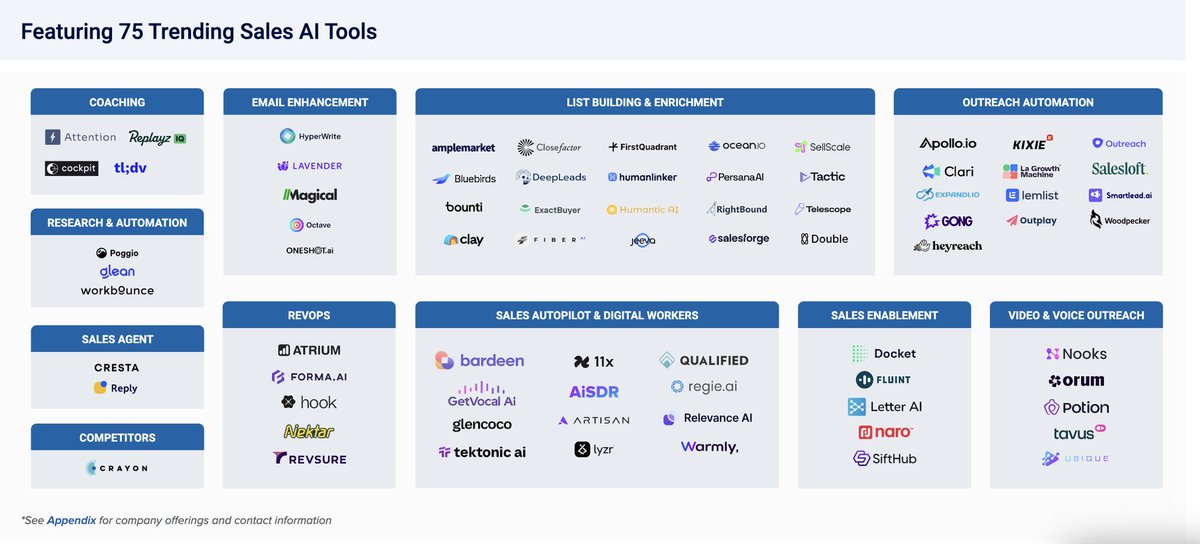This screenshot has width=1200, height=544.
Task: Click the tavus logo
Action: tap(1079, 434)
